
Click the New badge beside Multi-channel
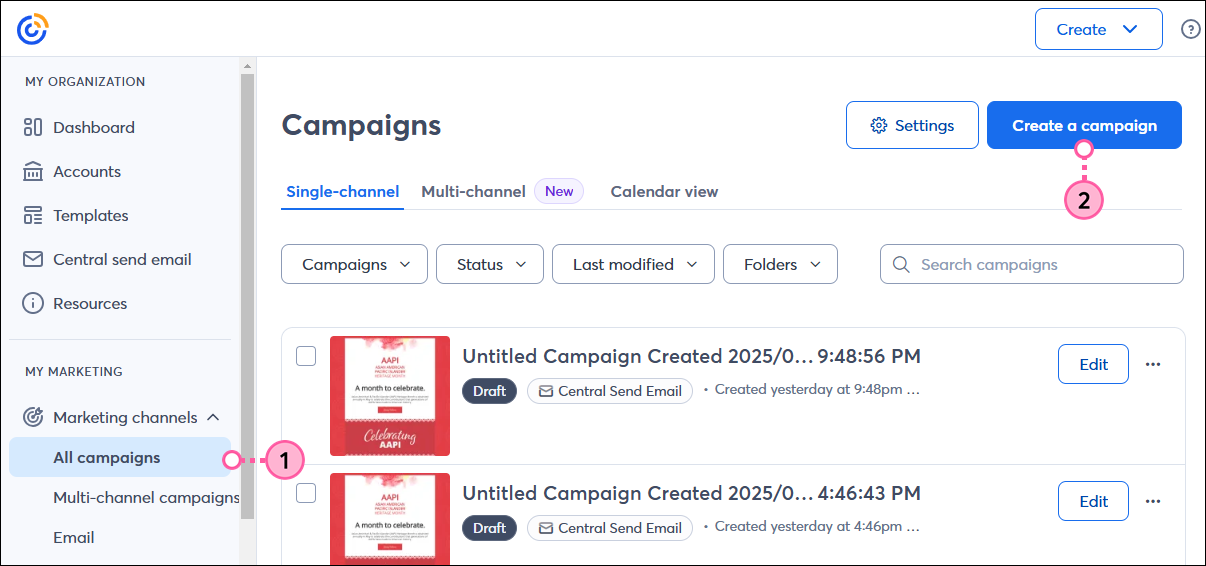[x=559, y=191]
